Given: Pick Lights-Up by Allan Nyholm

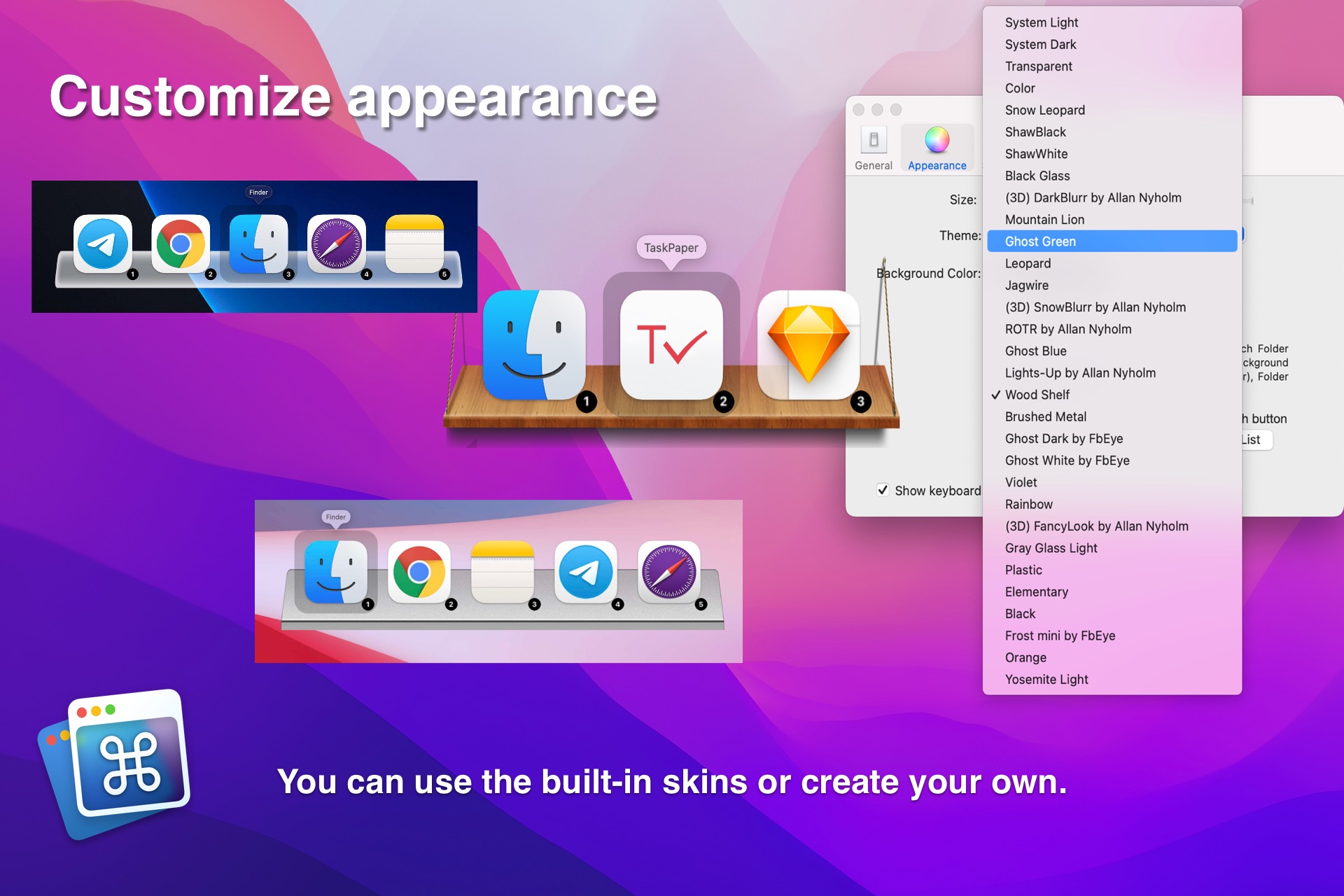Looking at the screenshot, I should point(1112,373).
